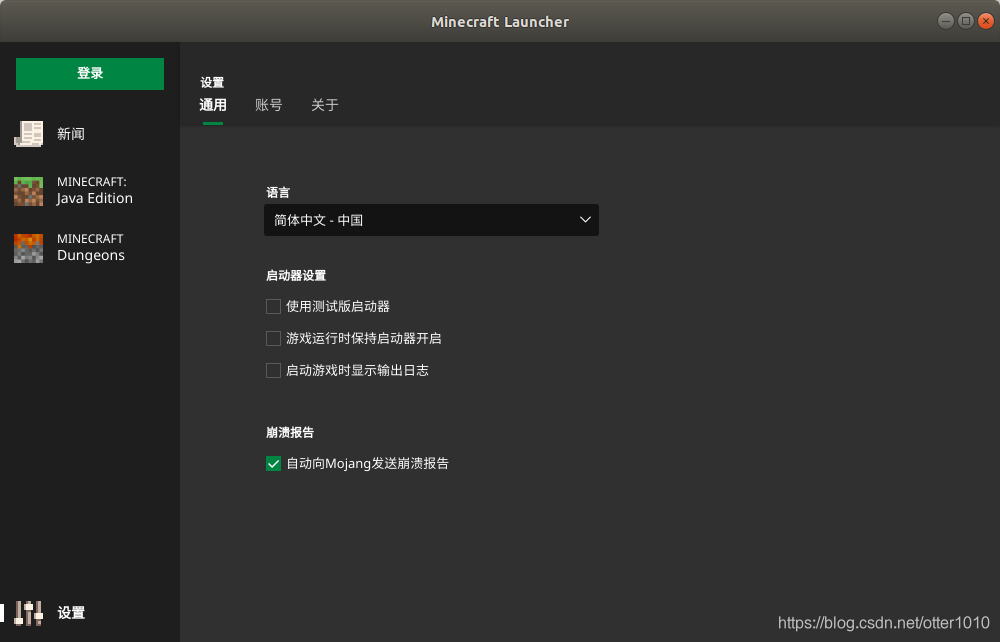The image size is (1000, 642).
Task: Click the 自动向Mojang发送崩溃报告 label text
Action: 367,463
